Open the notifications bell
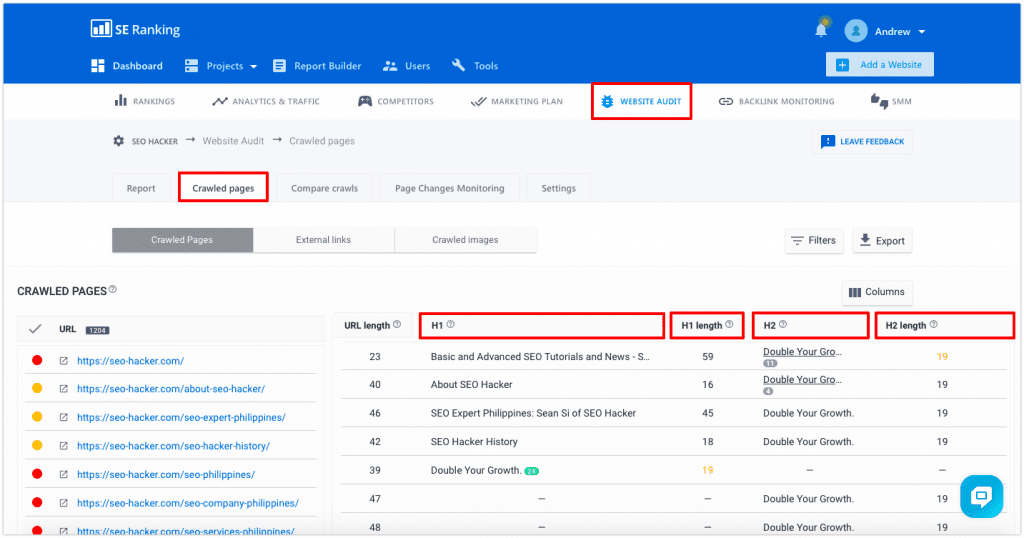 [821, 29]
